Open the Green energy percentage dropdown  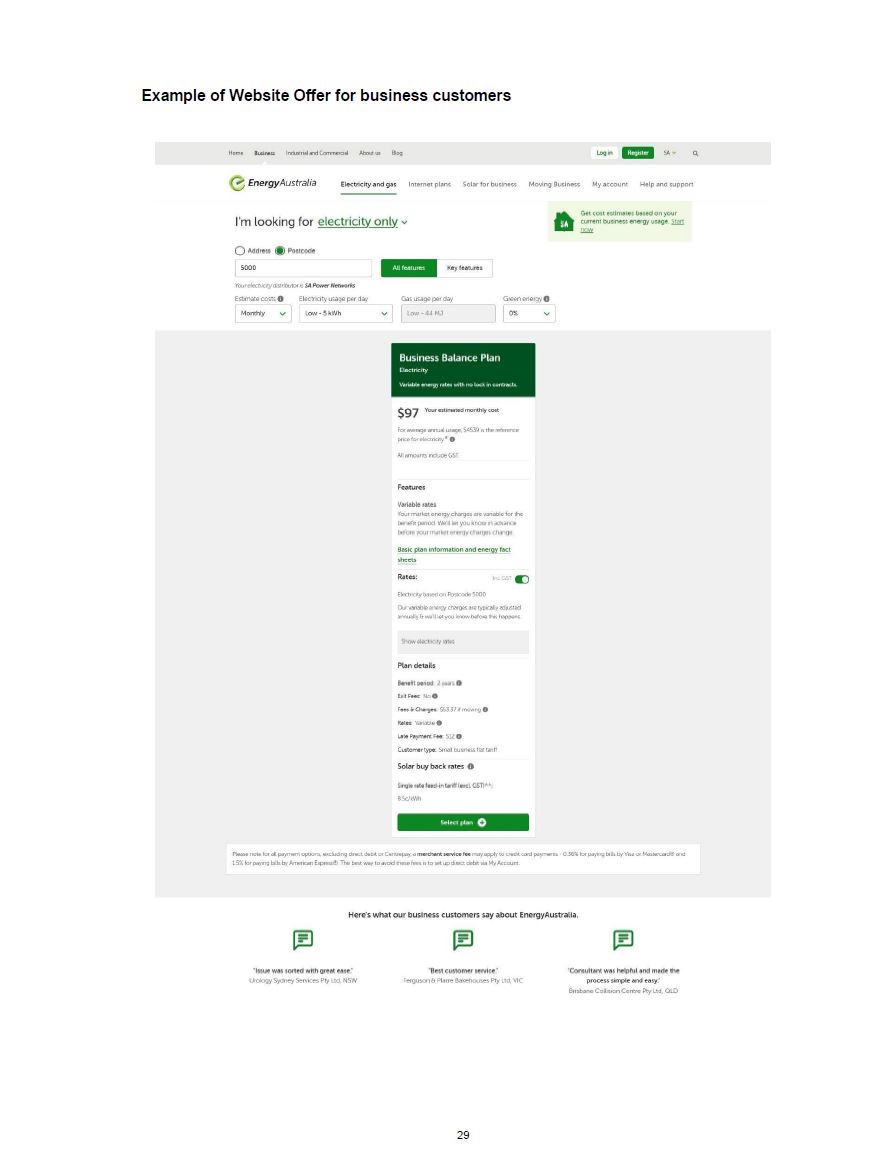click(x=529, y=314)
